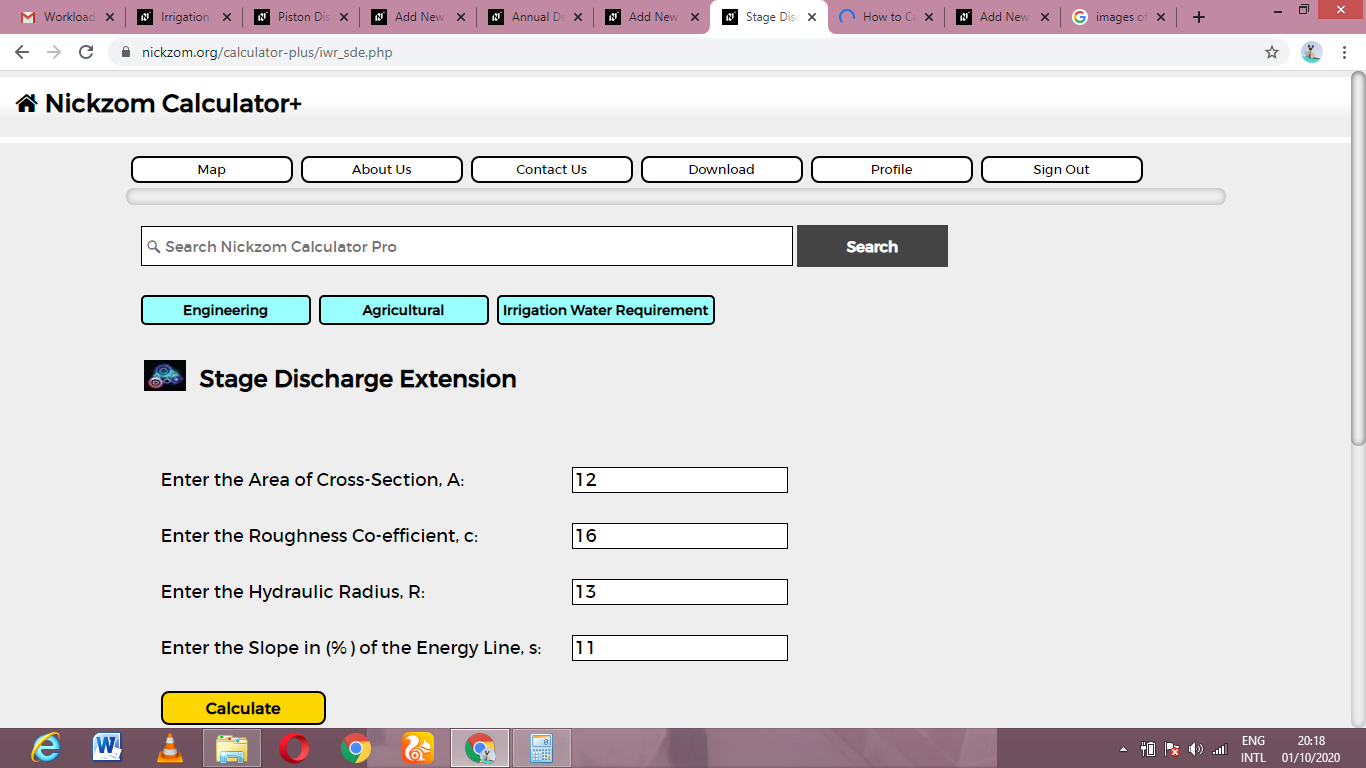Click the Nickzom Calculator+ home icon
Screen dimensions: 1366x768
click(x=27, y=103)
